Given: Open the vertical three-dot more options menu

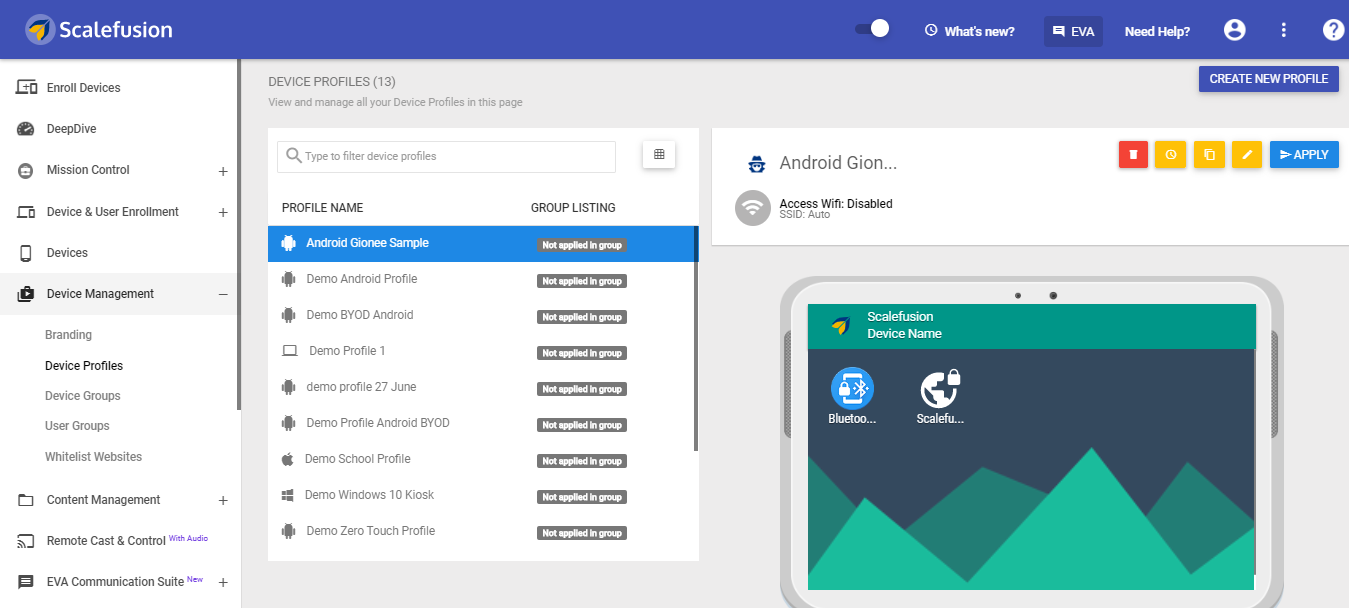Looking at the screenshot, I should coord(1284,30).
